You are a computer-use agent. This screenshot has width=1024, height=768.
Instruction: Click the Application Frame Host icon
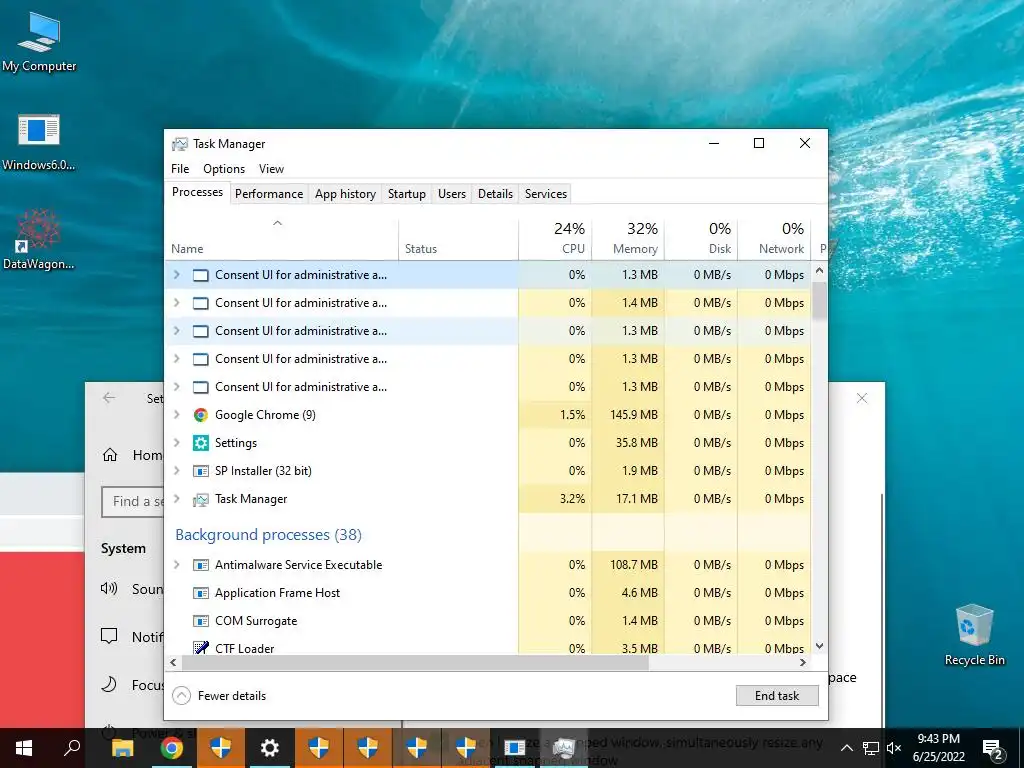click(200, 593)
